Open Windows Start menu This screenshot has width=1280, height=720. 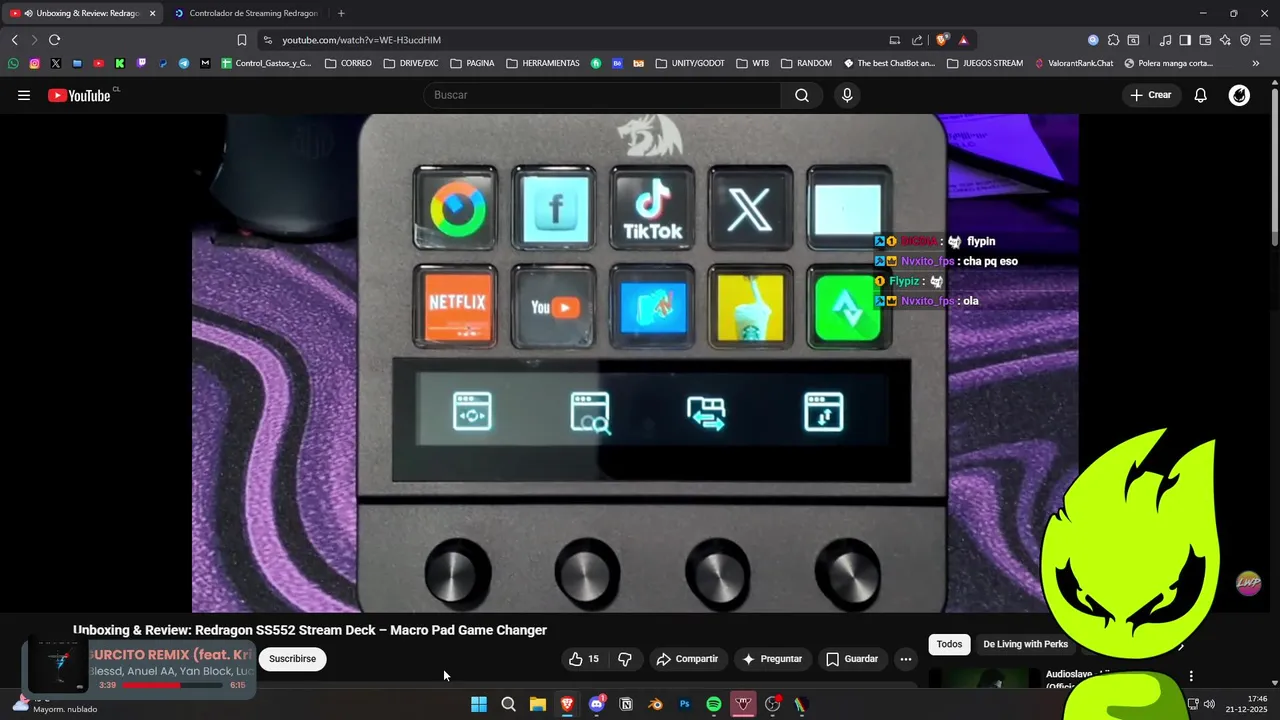point(479,704)
